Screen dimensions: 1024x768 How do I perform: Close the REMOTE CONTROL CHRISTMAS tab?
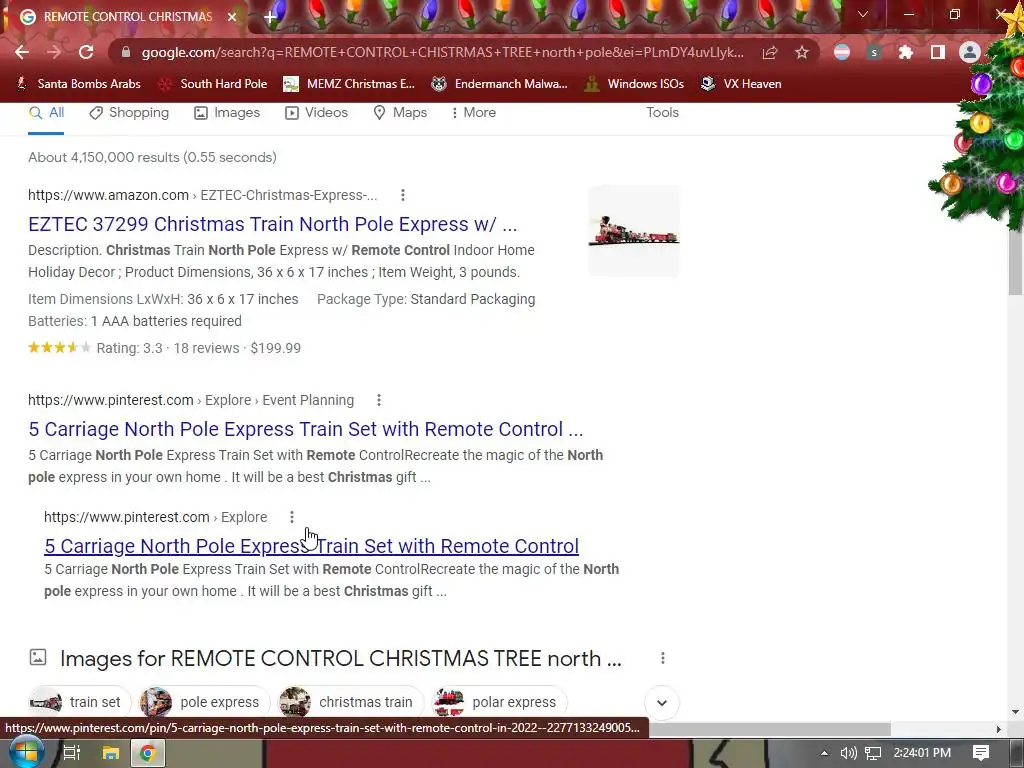coord(232,17)
